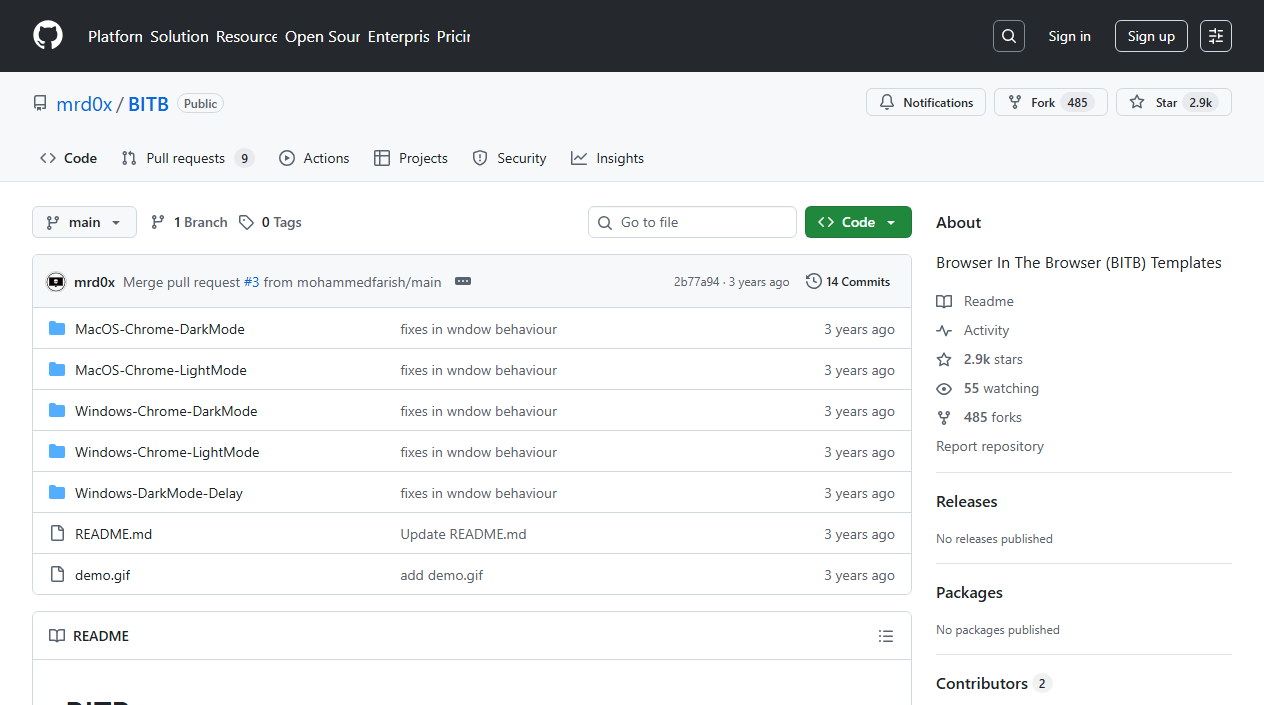Open the Releases heading link

coord(967,501)
